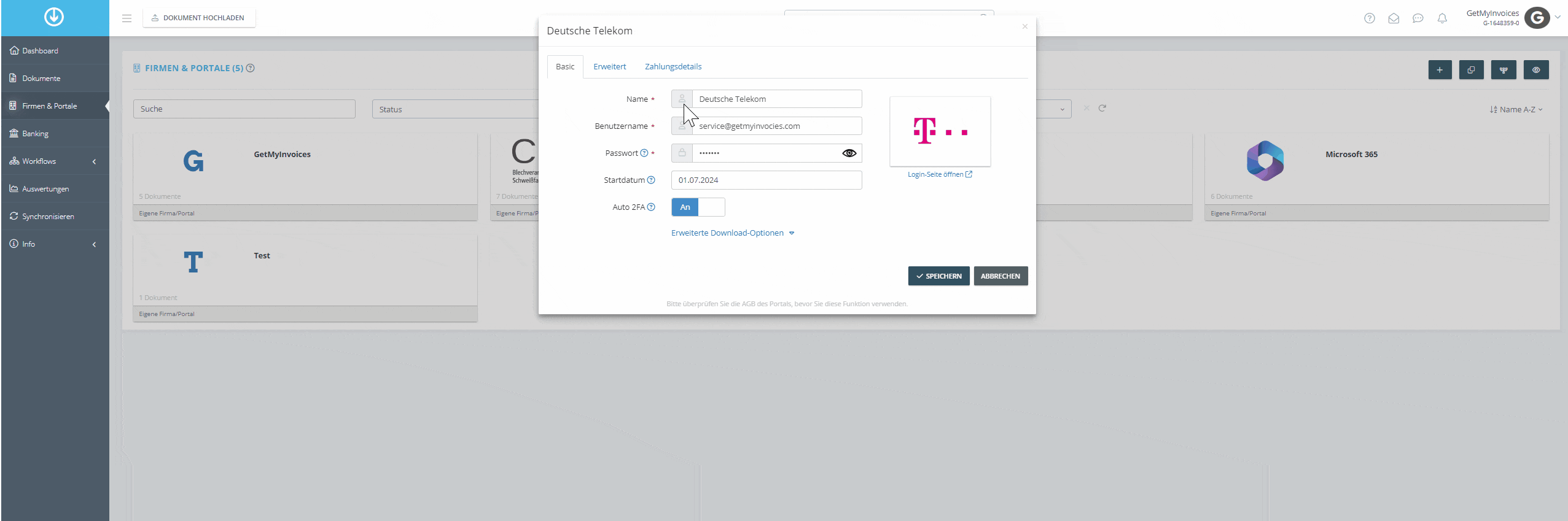Click the clear filter X icon beside refresh
Image resolution: width=1568 pixels, height=521 pixels.
click(1086, 108)
